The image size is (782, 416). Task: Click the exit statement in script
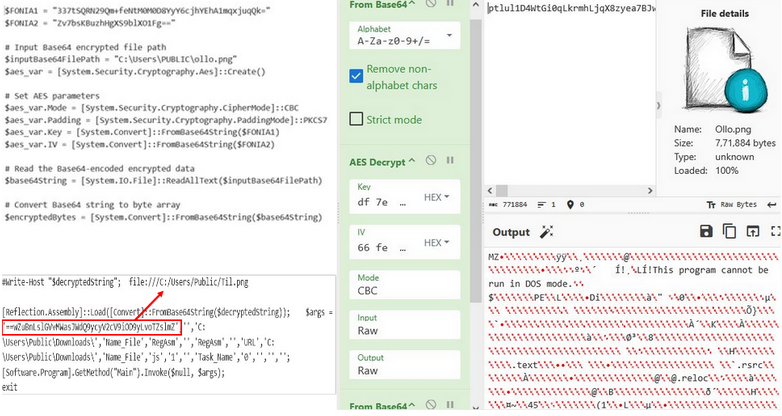coord(9,387)
